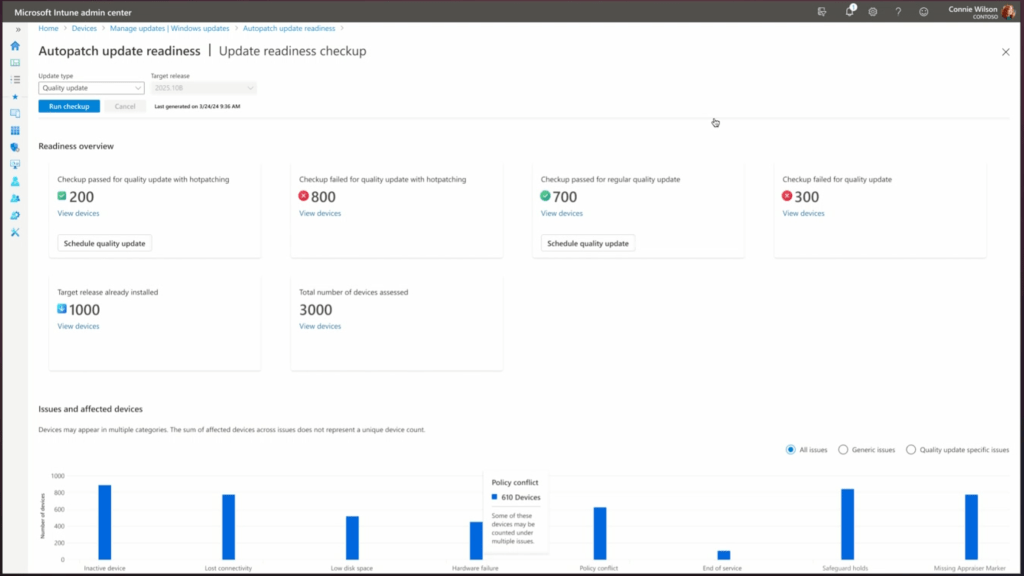Select the Quality update specific issues option
This screenshot has width=1024, height=576.
pos(910,450)
